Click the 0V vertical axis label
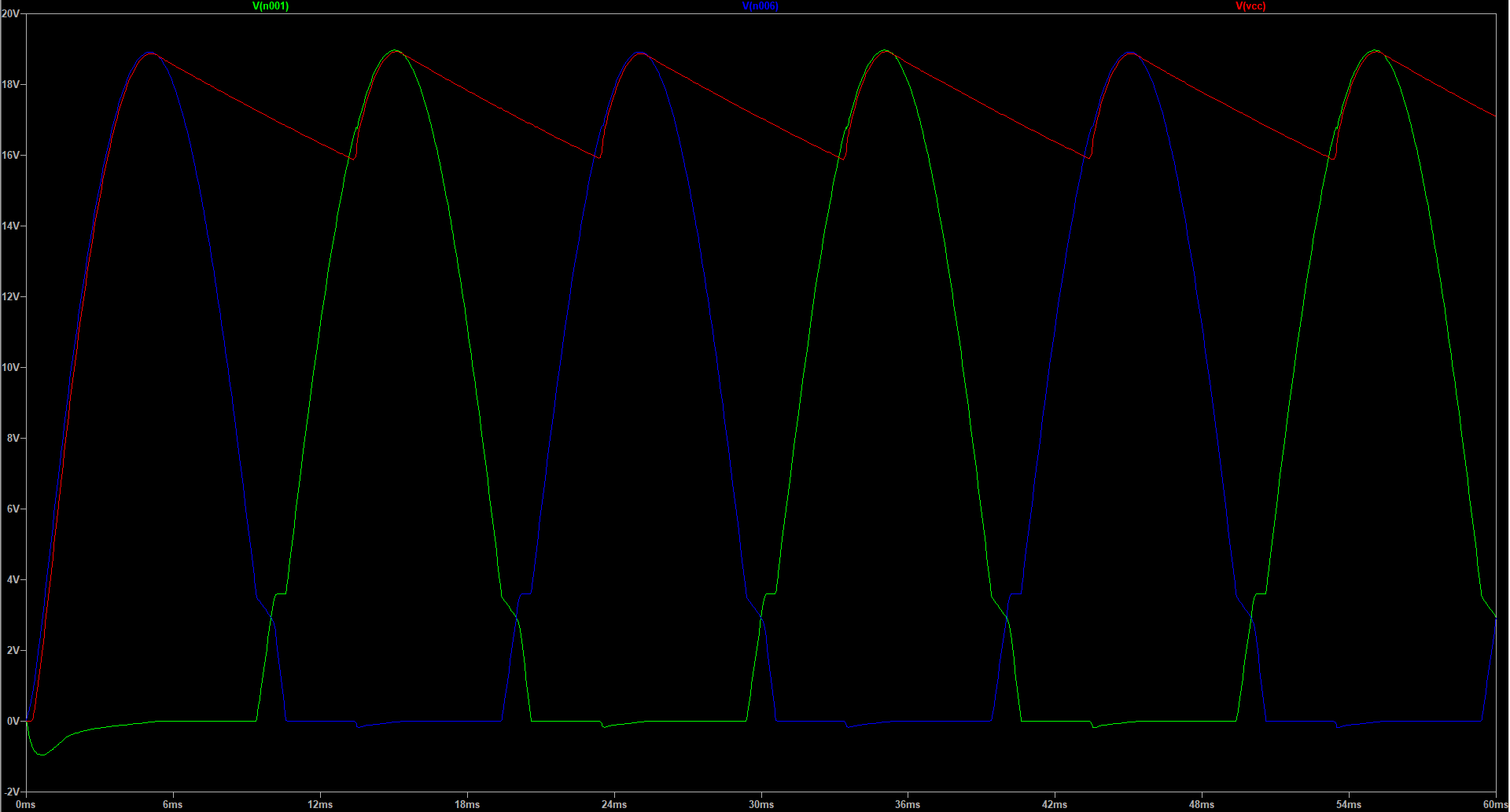Screen dimensions: 1510x812 point(13,721)
